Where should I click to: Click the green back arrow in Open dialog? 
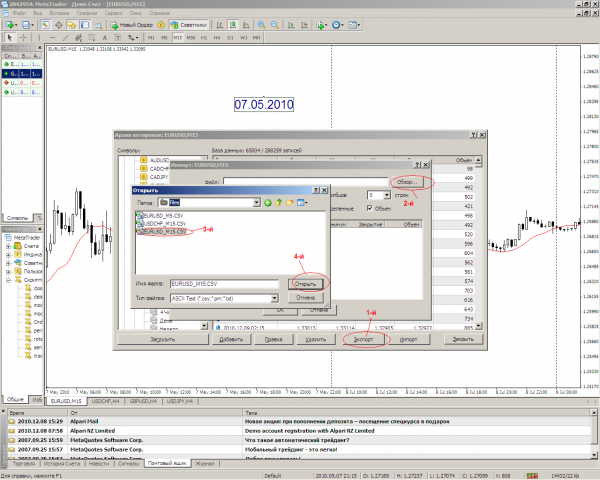click(x=268, y=202)
